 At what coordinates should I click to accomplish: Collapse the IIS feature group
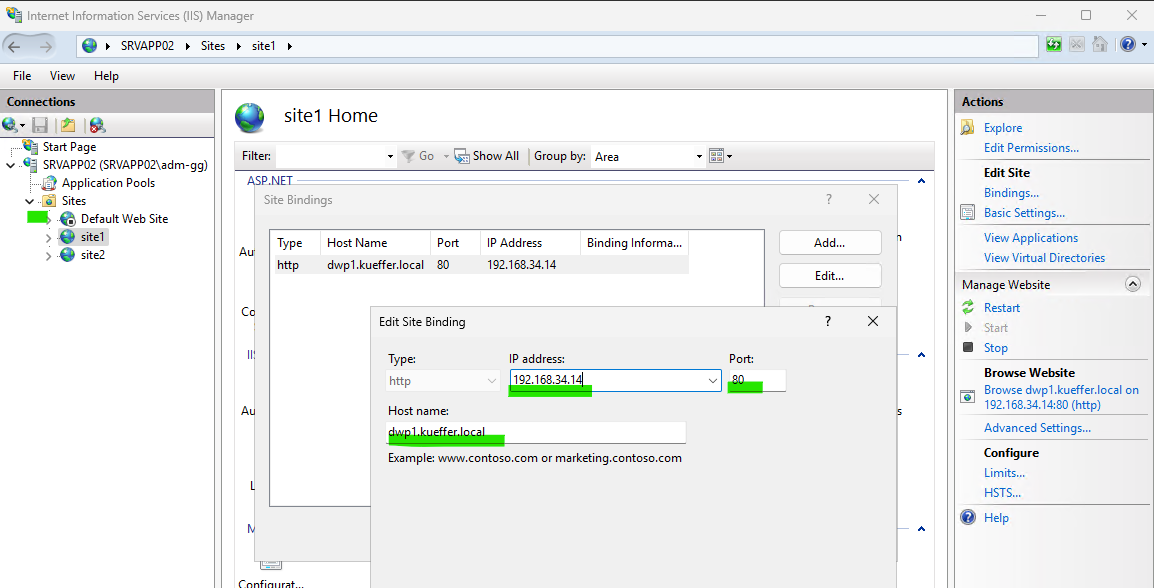tap(921, 355)
